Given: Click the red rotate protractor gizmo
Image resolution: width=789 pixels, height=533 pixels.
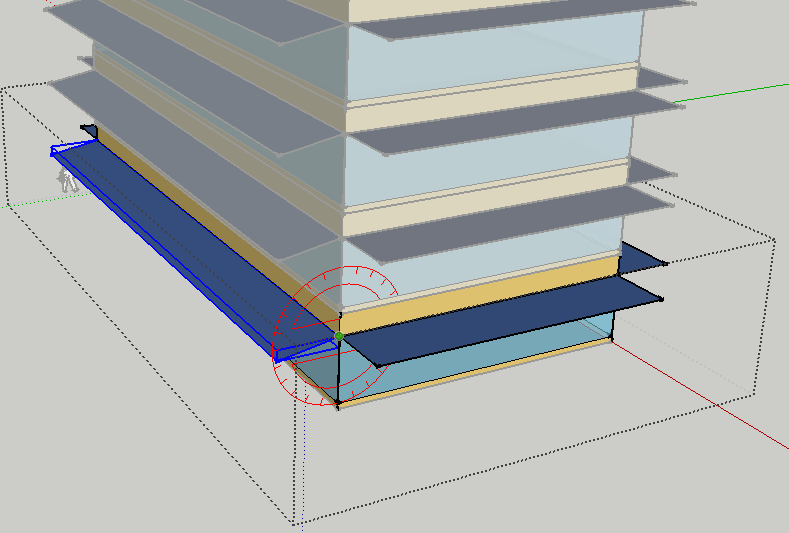Looking at the screenshot, I should point(336,335).
